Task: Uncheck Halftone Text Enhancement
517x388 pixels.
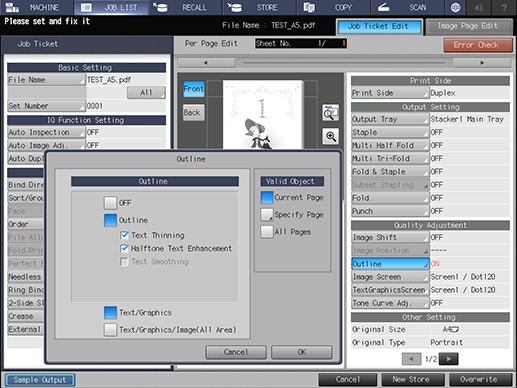Action: (125, 248)
